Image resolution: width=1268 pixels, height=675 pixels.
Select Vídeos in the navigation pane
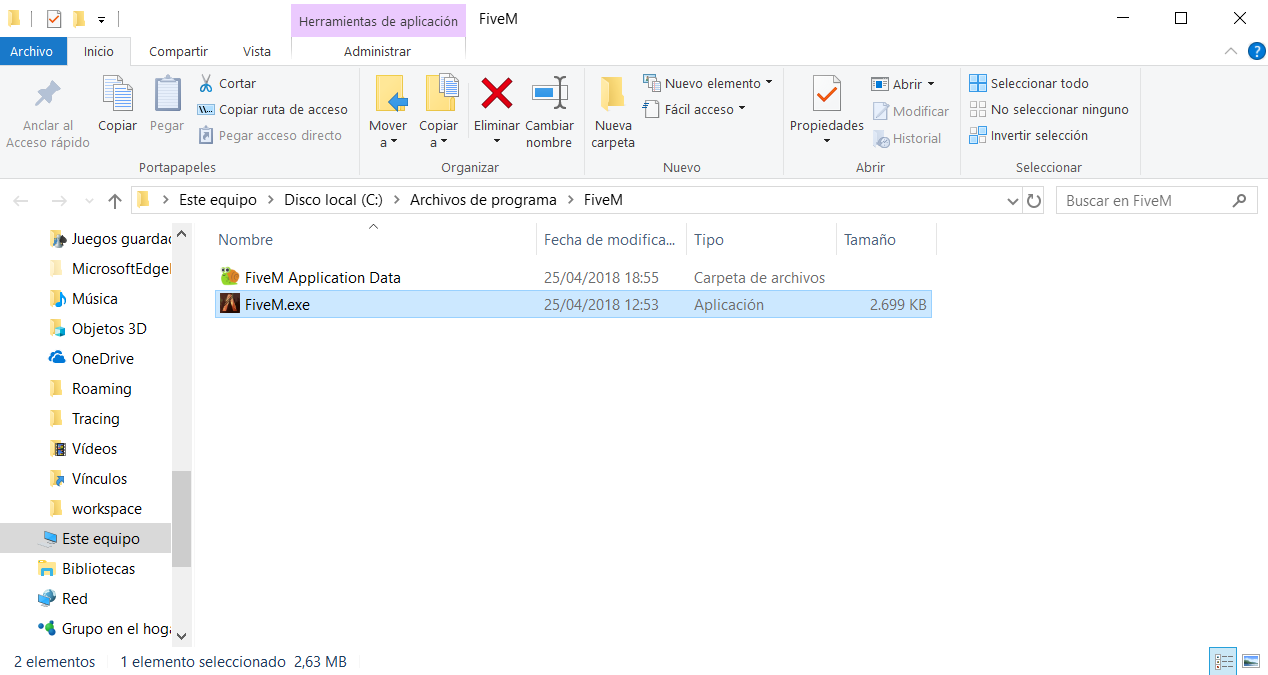click(x=83, y=448)
